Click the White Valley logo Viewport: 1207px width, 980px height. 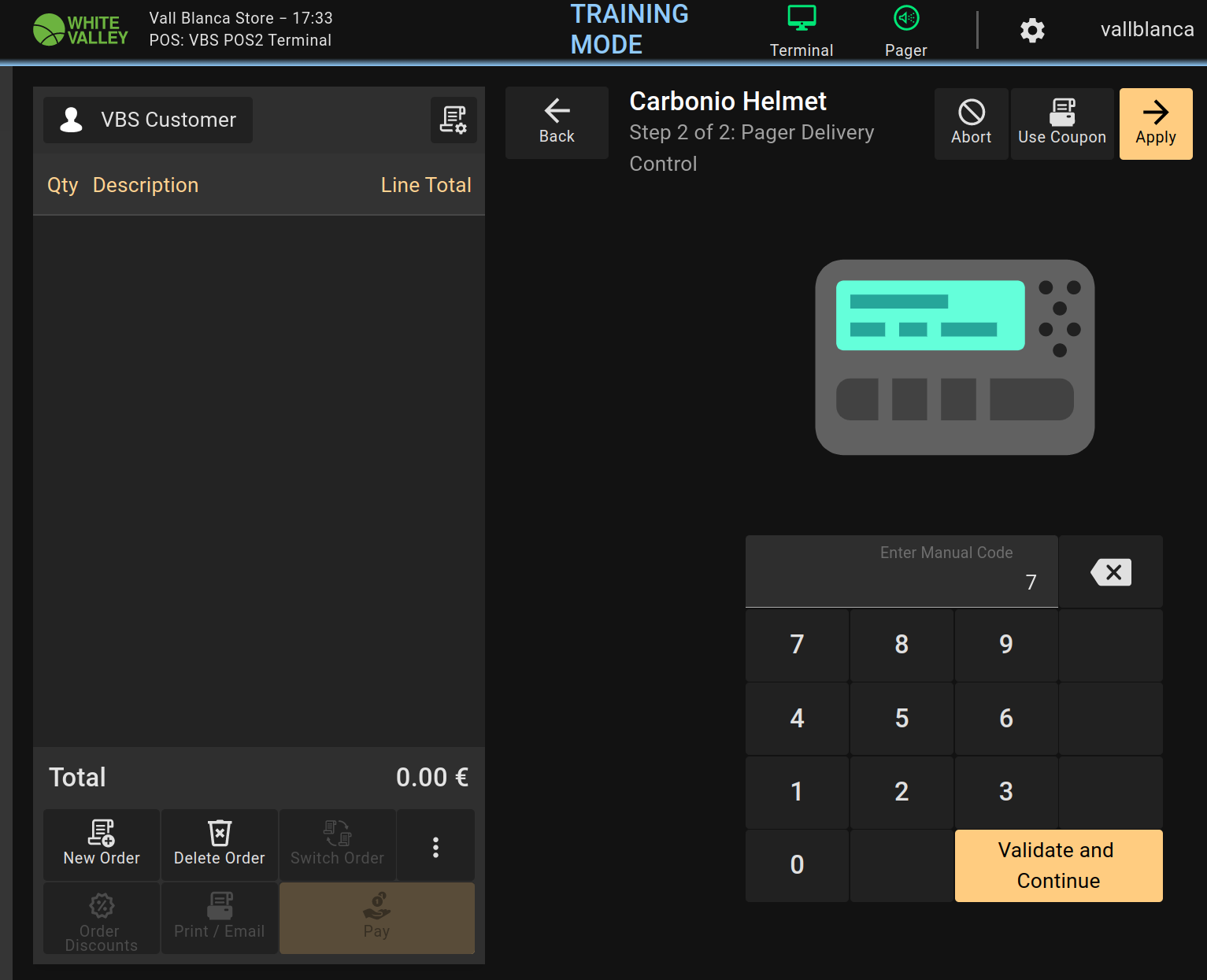(80, 30)
